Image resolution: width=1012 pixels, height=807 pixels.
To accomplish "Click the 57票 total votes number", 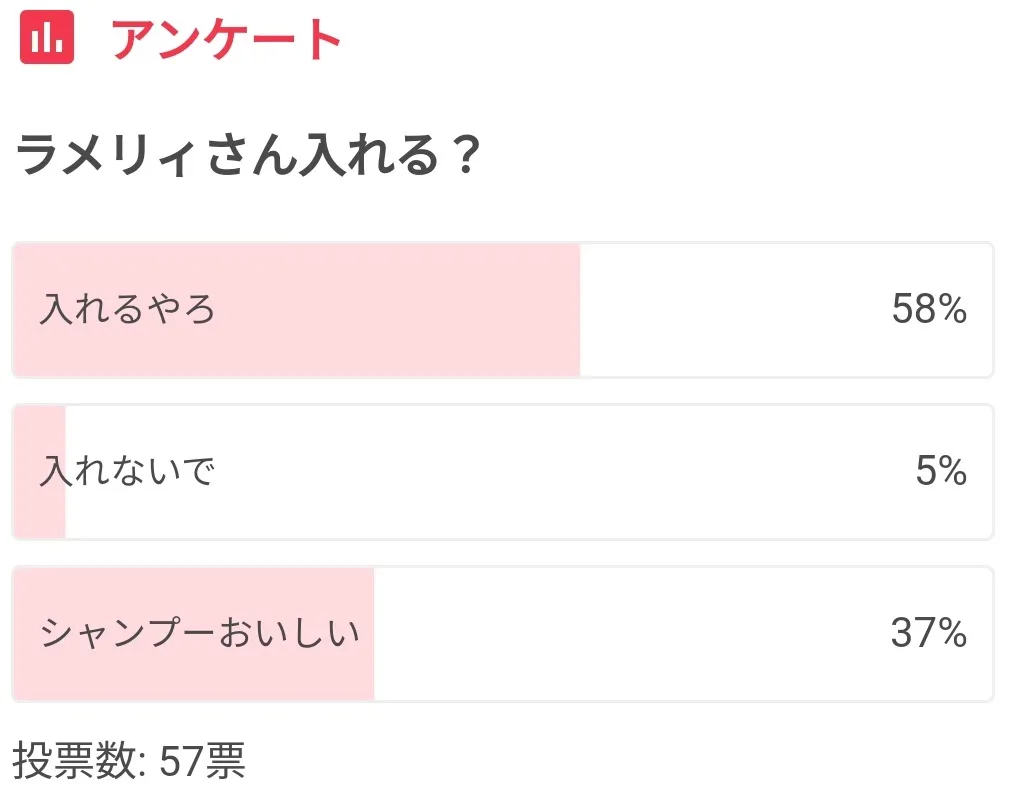I will tap(201, 762).
